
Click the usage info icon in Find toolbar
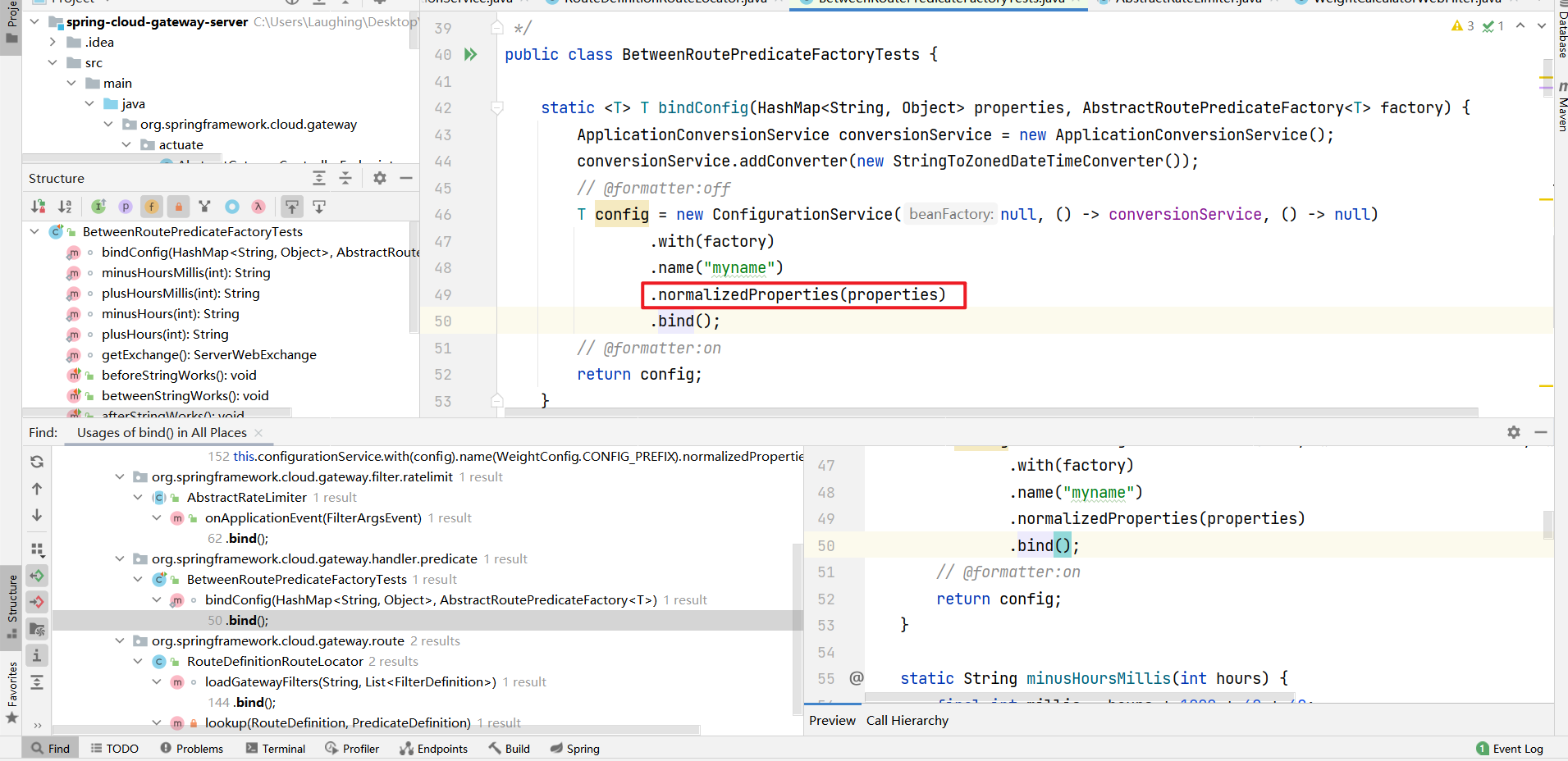click(x=37, y=655)
